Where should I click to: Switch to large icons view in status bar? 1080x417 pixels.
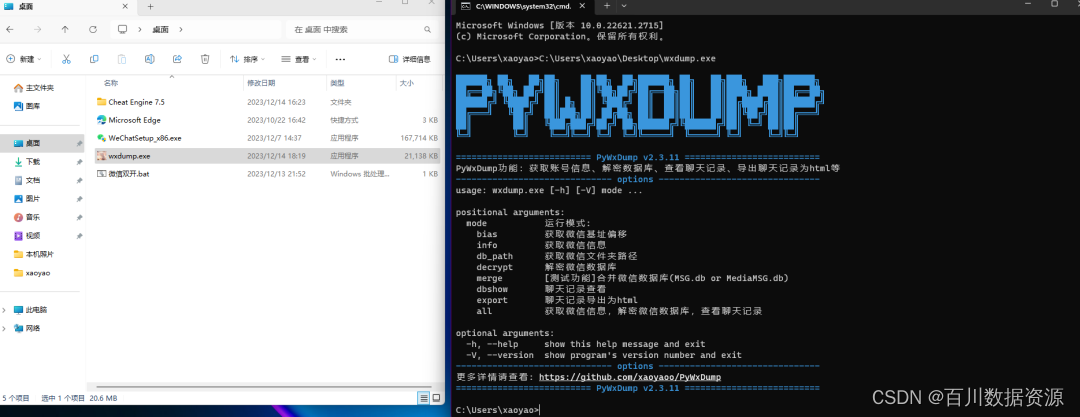point(436,398)
